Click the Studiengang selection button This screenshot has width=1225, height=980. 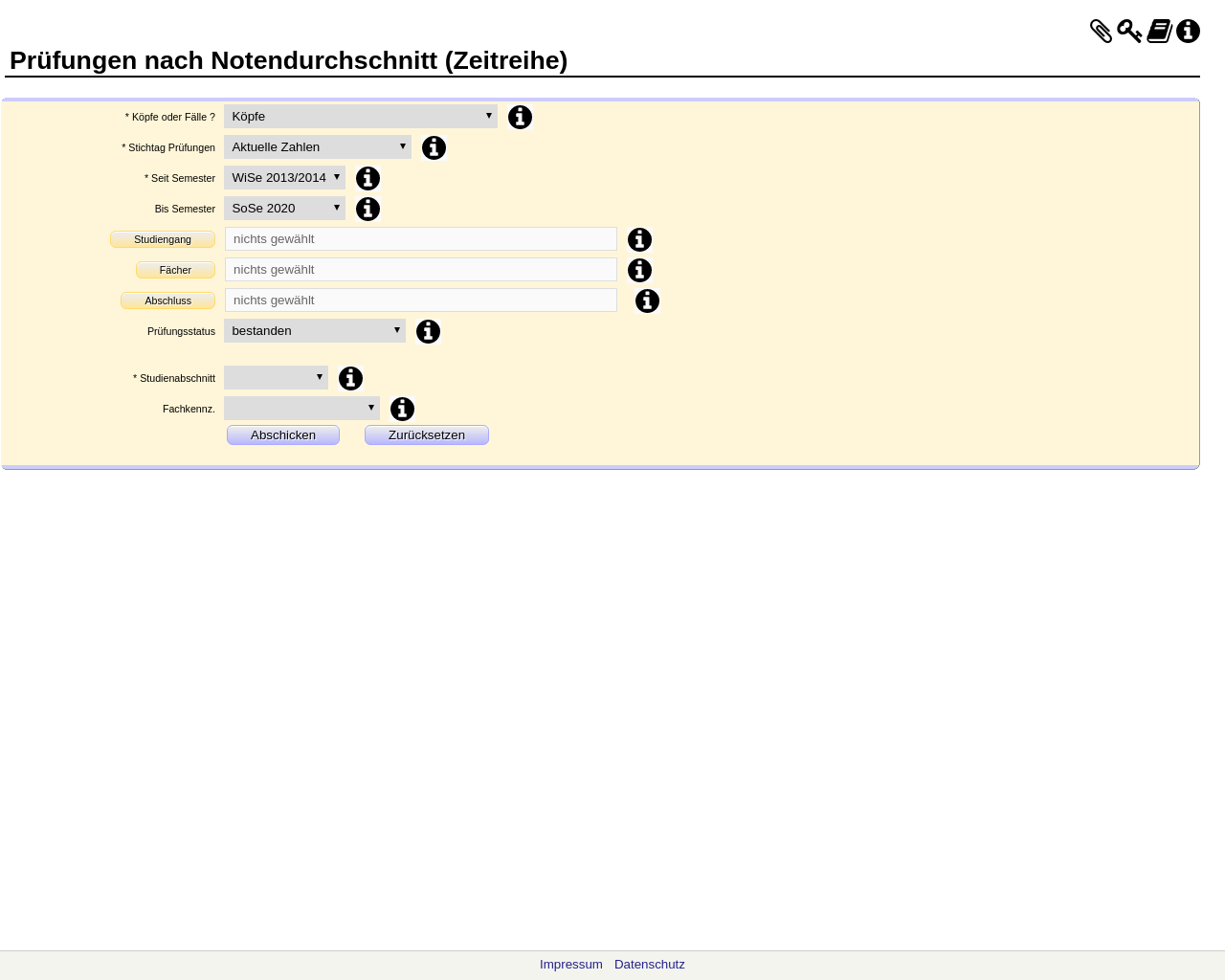[163, 239]
